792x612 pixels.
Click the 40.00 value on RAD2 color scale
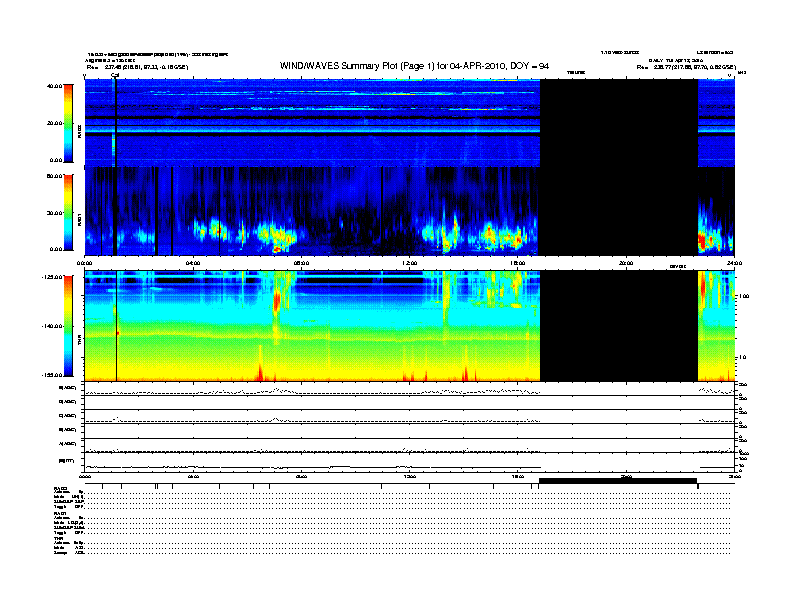click(54, 86)
